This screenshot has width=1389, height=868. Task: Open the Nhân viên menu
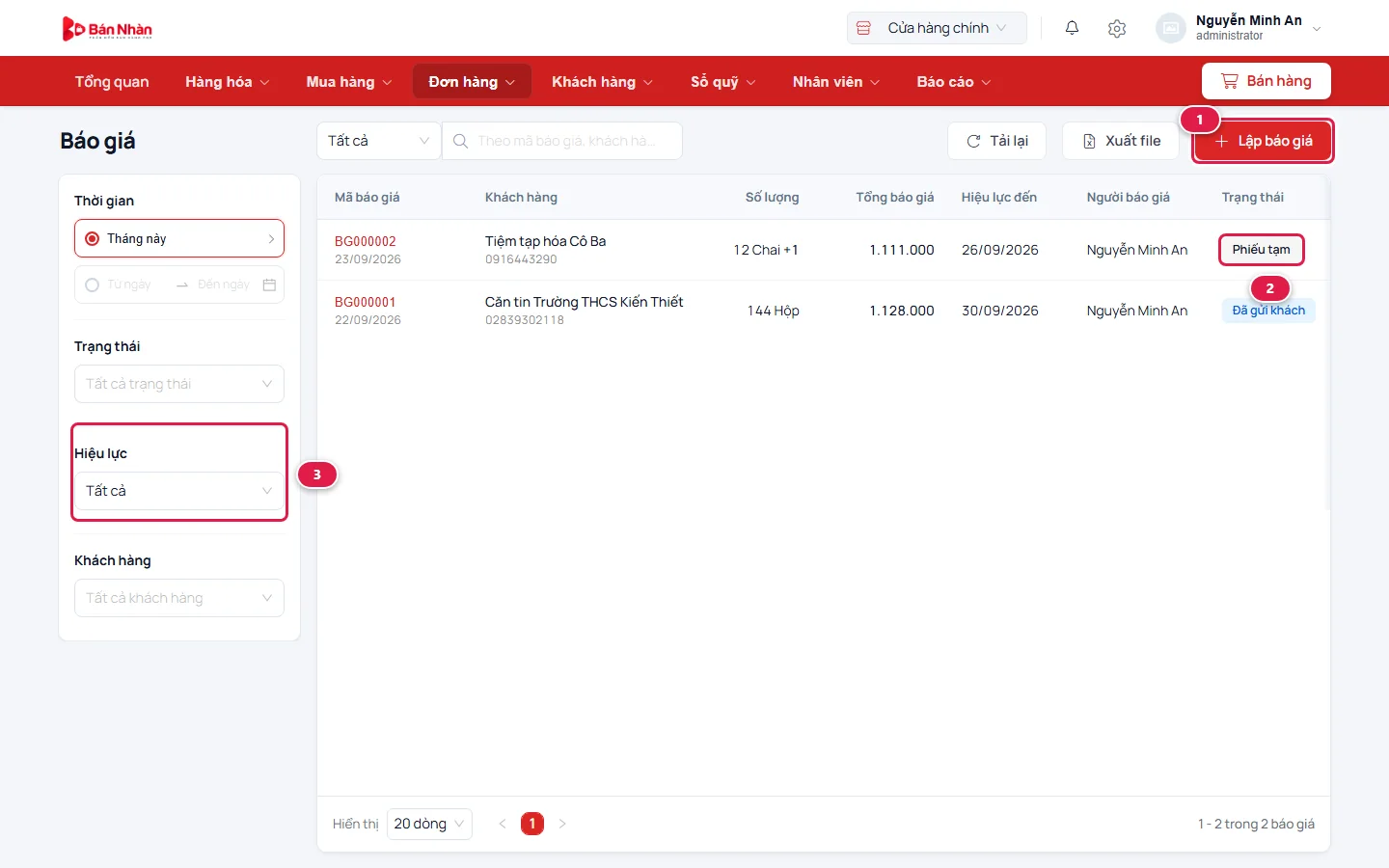[x=835, y=82]
